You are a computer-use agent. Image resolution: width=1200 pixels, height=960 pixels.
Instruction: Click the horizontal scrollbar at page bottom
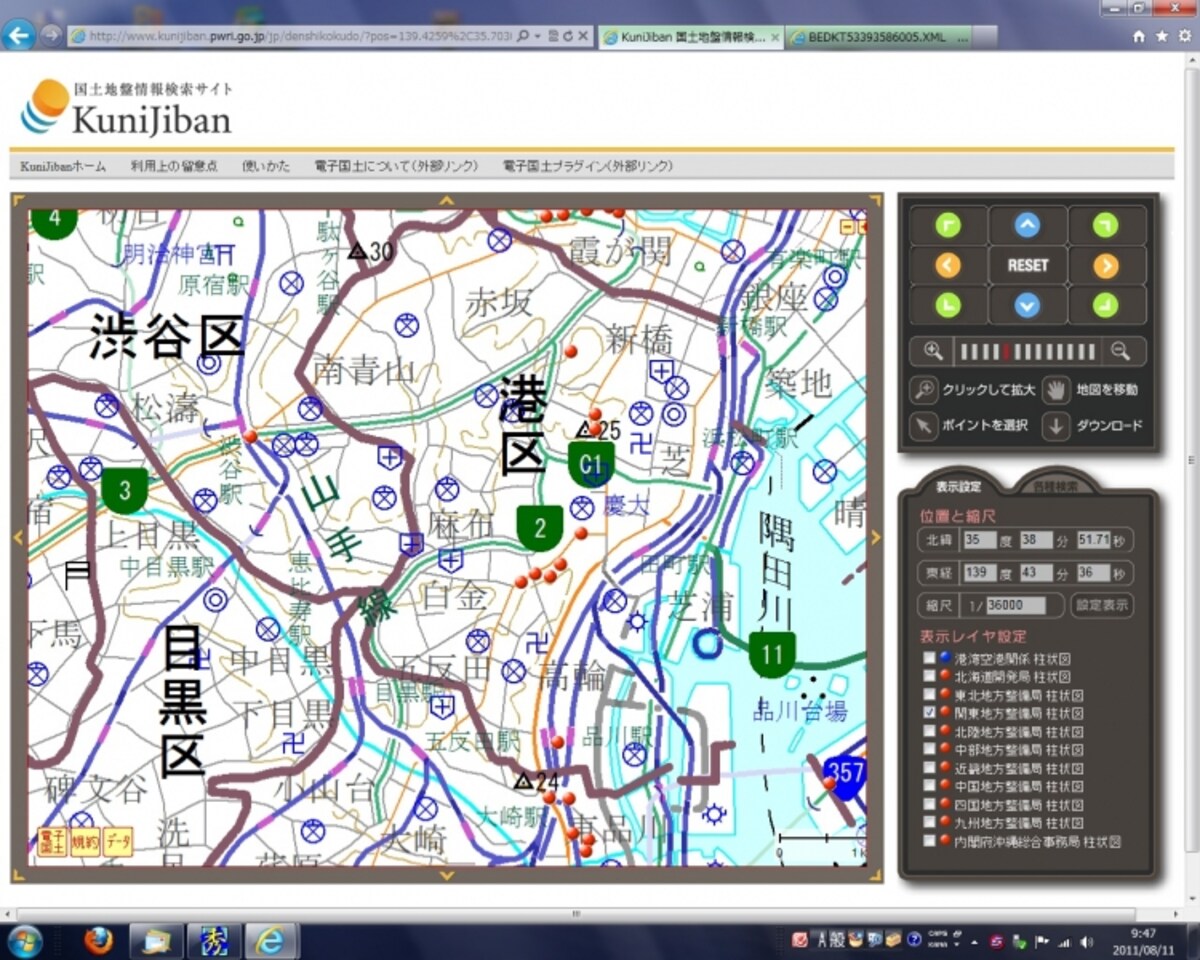coord(575,913)
